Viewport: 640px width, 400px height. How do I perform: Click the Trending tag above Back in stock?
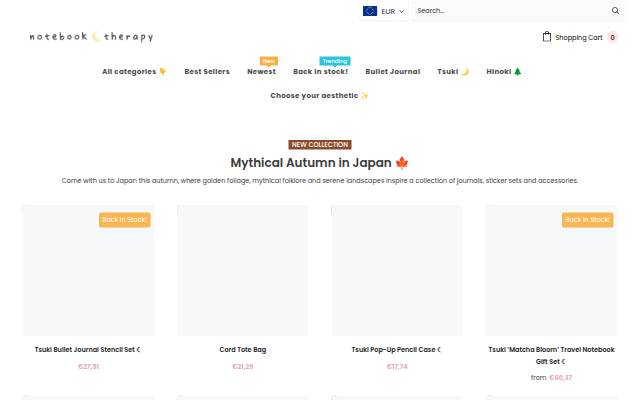click(x=335, y=61)
